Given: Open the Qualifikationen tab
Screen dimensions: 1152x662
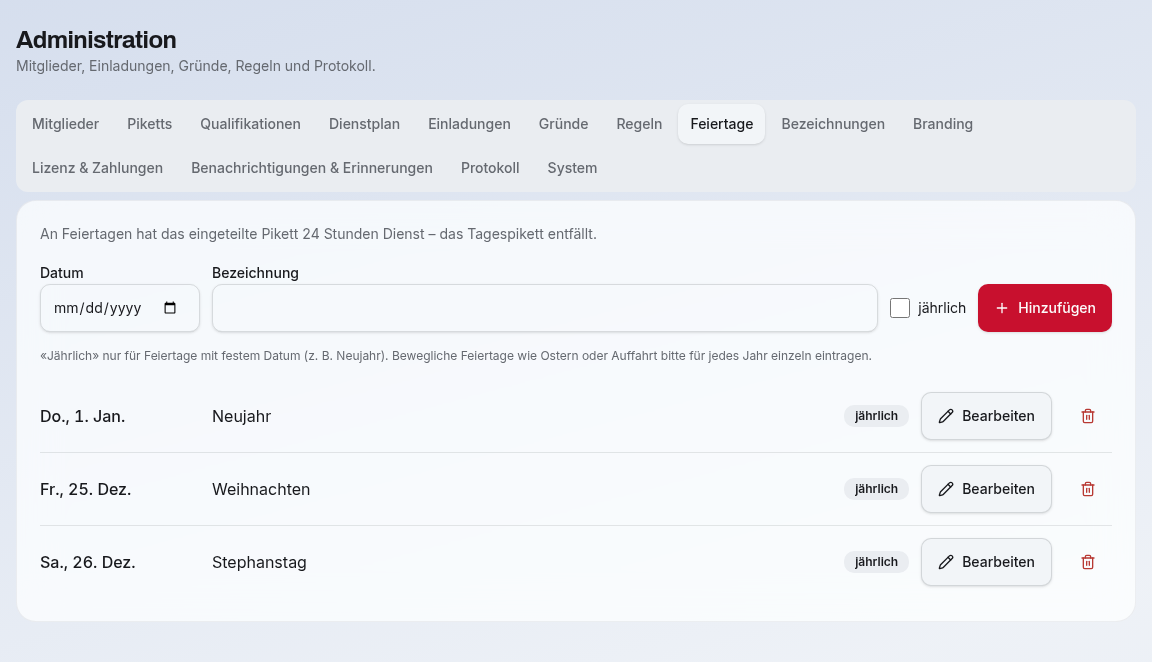Looking at the screenshot, I should pyautogui.click(x=251, y=124).
